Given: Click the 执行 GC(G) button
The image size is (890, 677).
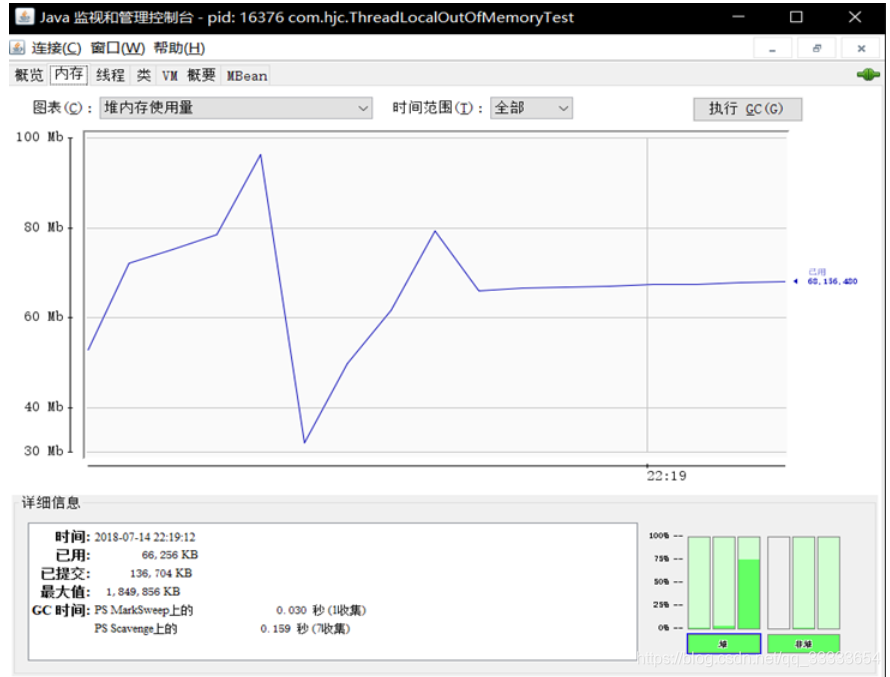Looking at the screenshot, I should 747,109.
